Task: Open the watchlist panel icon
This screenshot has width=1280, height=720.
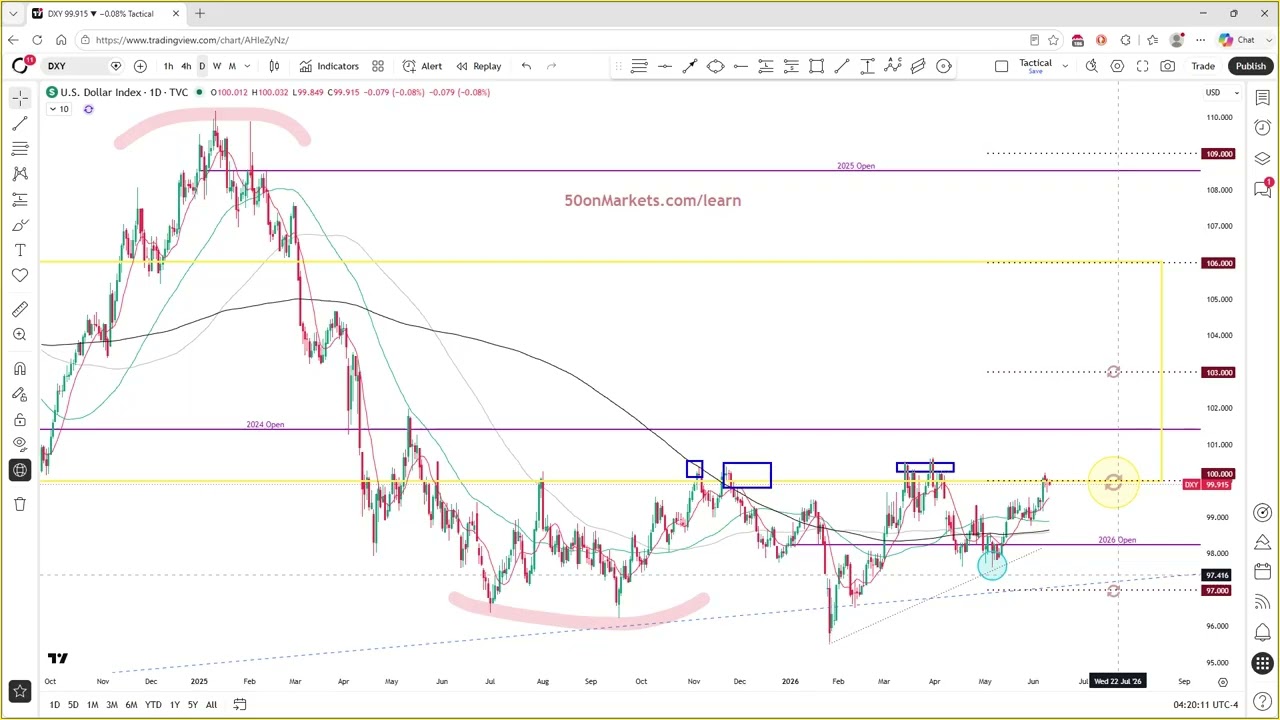Action: tap(1263, 97)
